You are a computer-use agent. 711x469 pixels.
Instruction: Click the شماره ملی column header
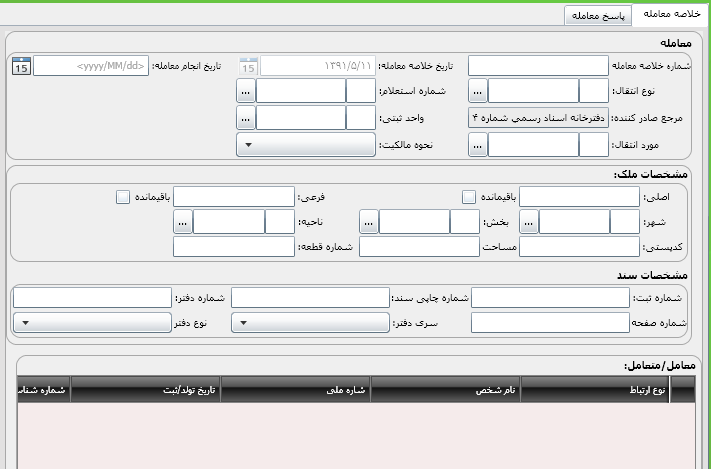coord(296,390)
